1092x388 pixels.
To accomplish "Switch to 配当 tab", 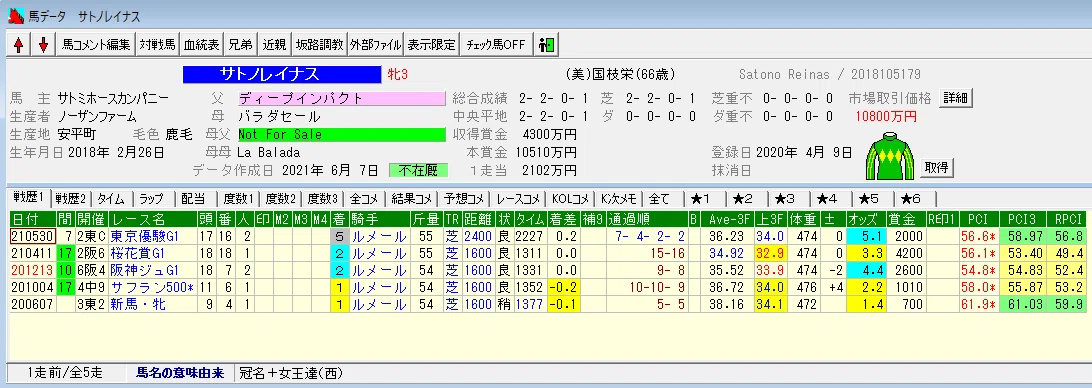I will tap(193, 198).
